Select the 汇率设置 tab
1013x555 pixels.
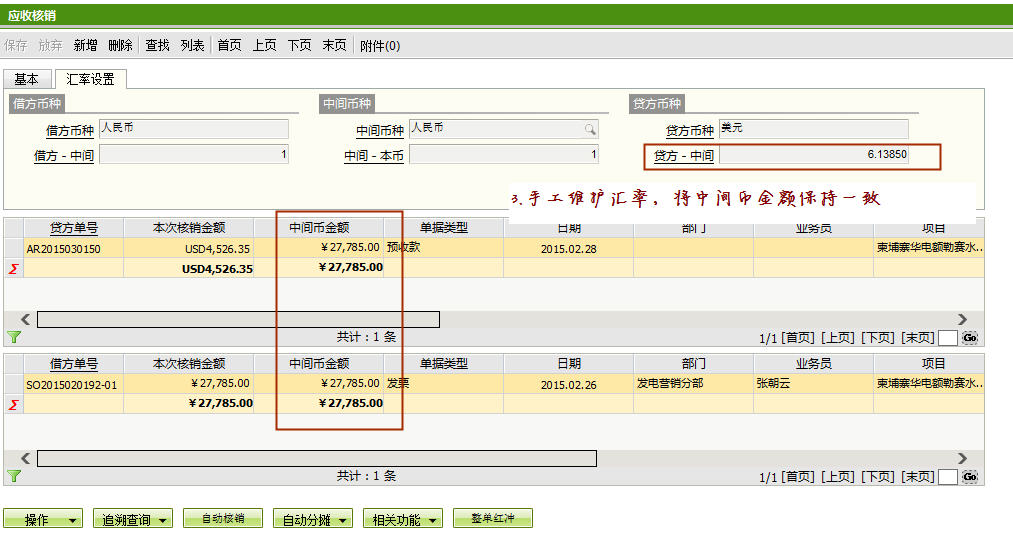[90, 79]
